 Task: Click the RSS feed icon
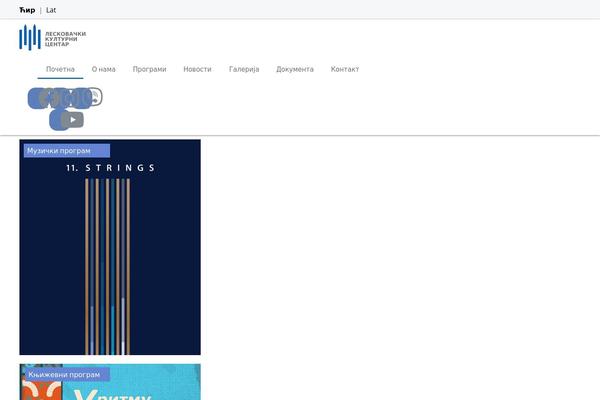[94, 97]
